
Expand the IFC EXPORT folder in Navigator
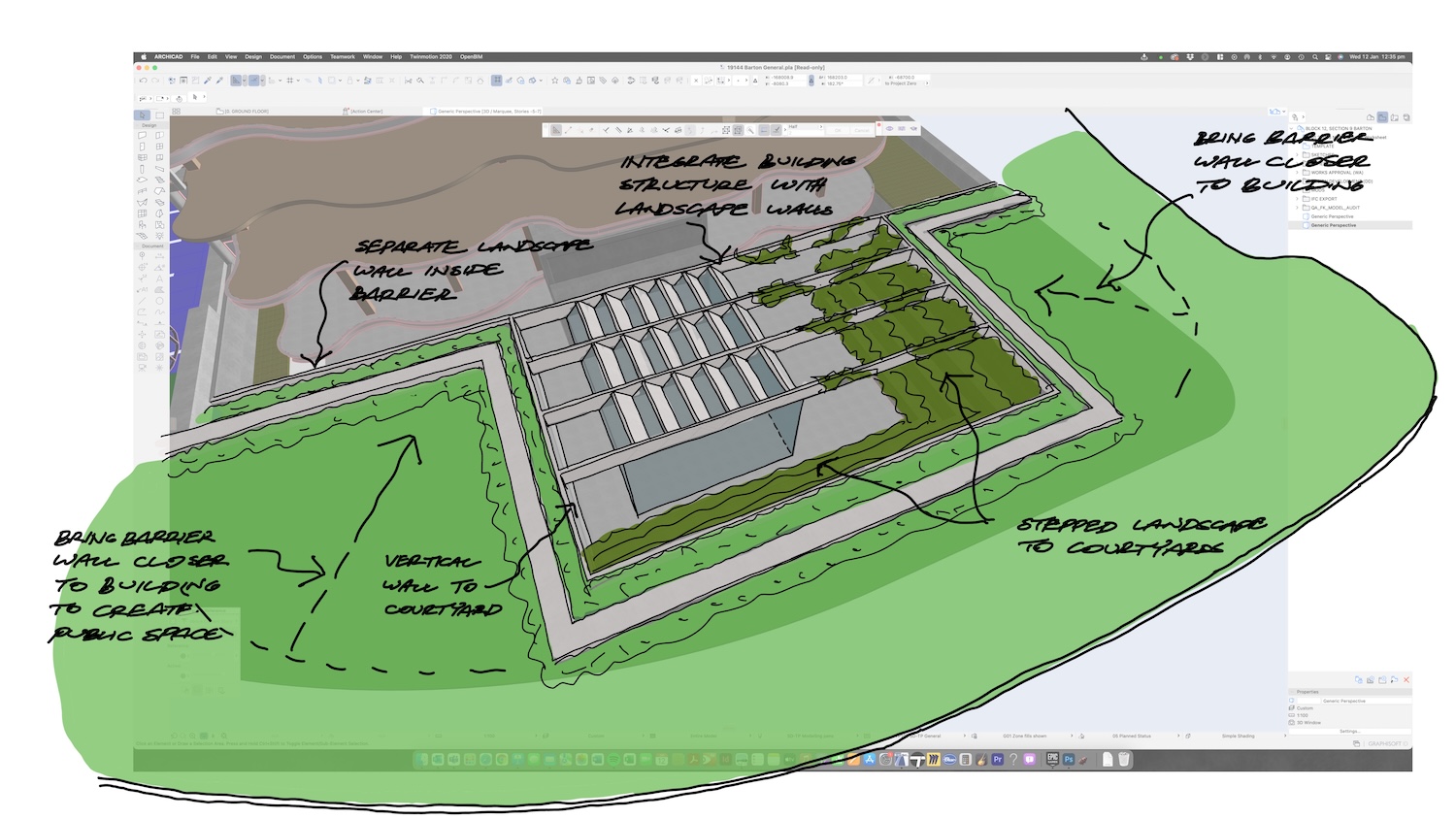(x=1298, y=199)
